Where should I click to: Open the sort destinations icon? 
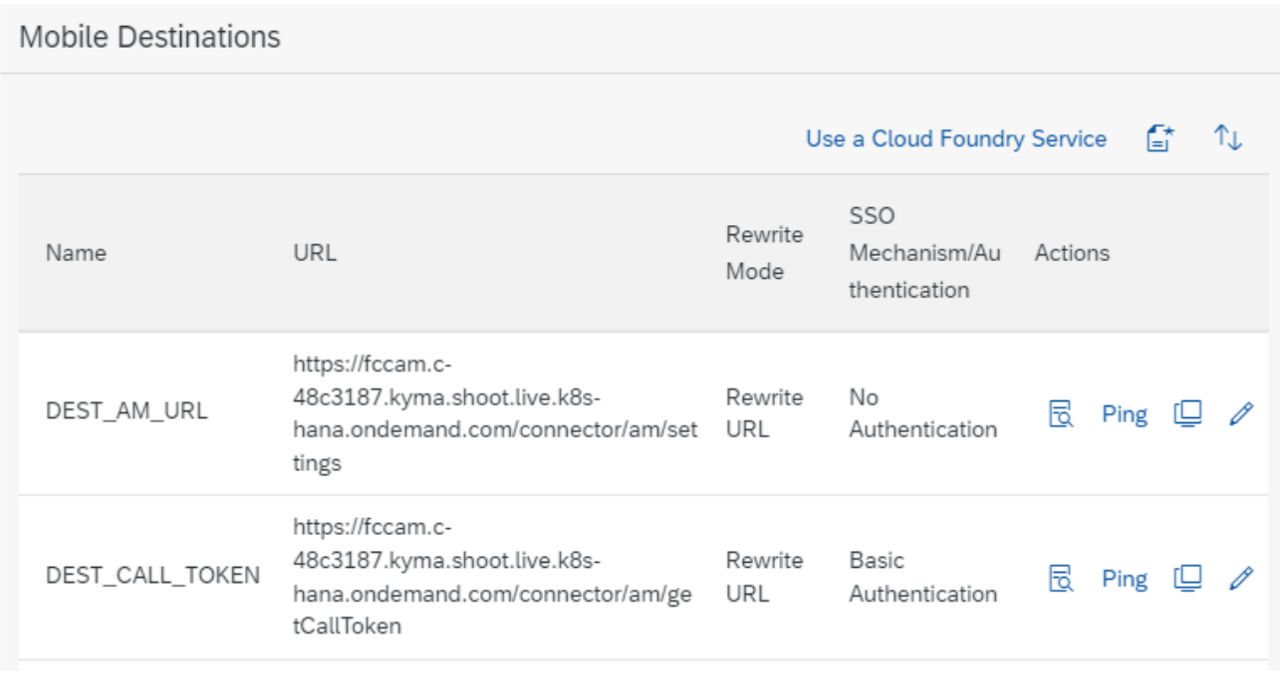pyautogui.click(x=1228, y=138)
